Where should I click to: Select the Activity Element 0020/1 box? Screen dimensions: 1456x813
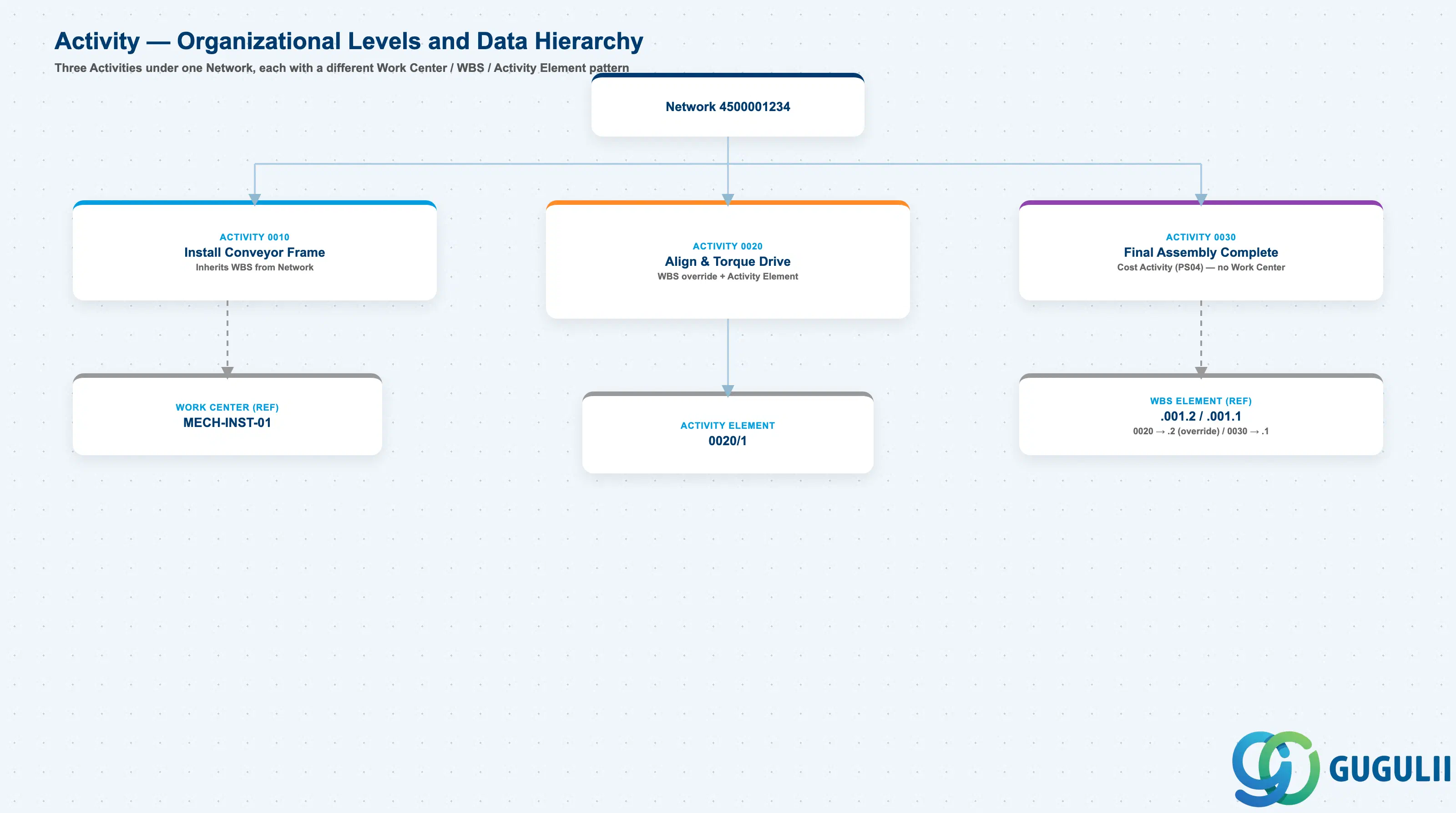(728, 432)
